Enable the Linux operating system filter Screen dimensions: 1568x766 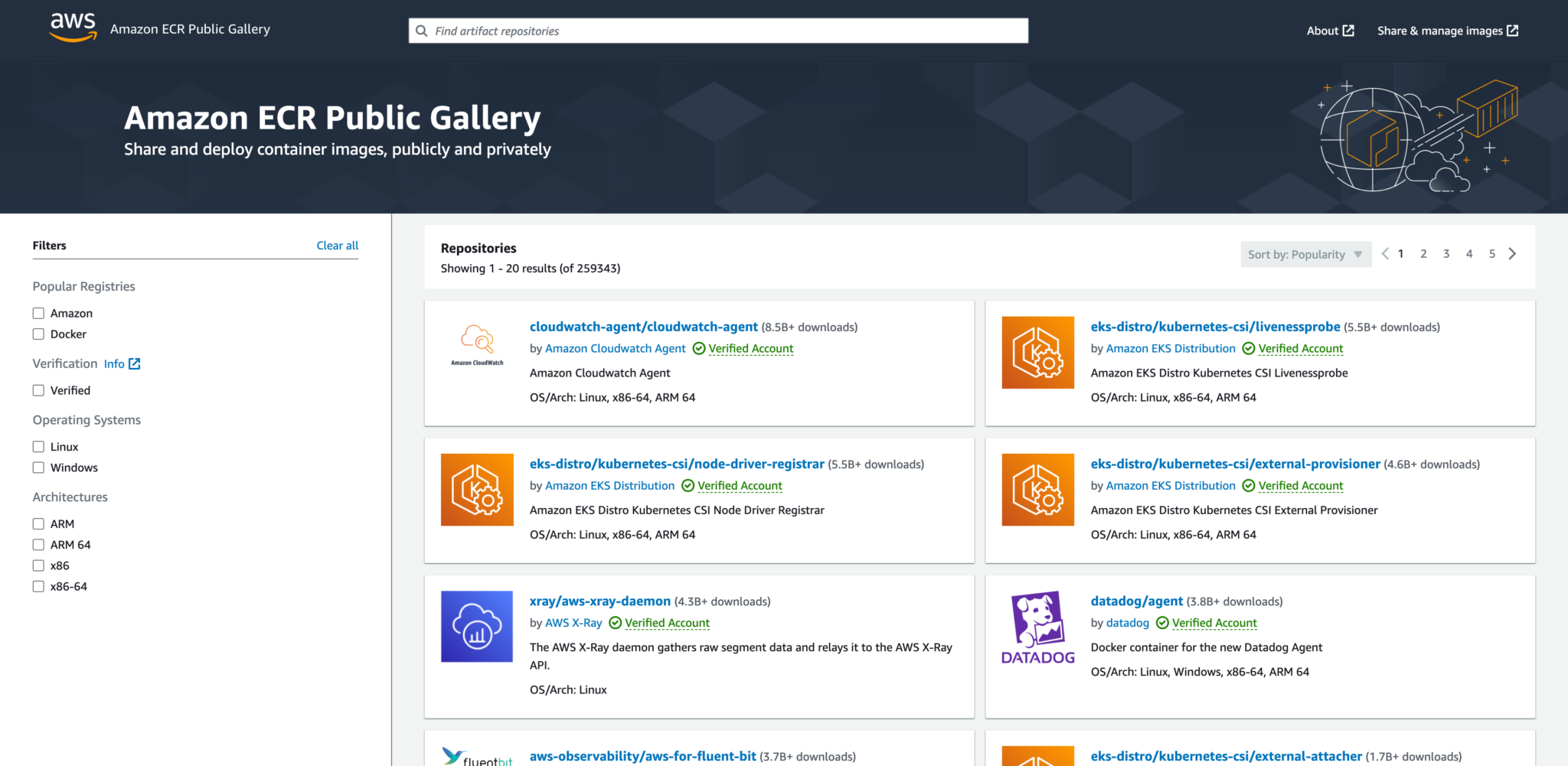38,446
